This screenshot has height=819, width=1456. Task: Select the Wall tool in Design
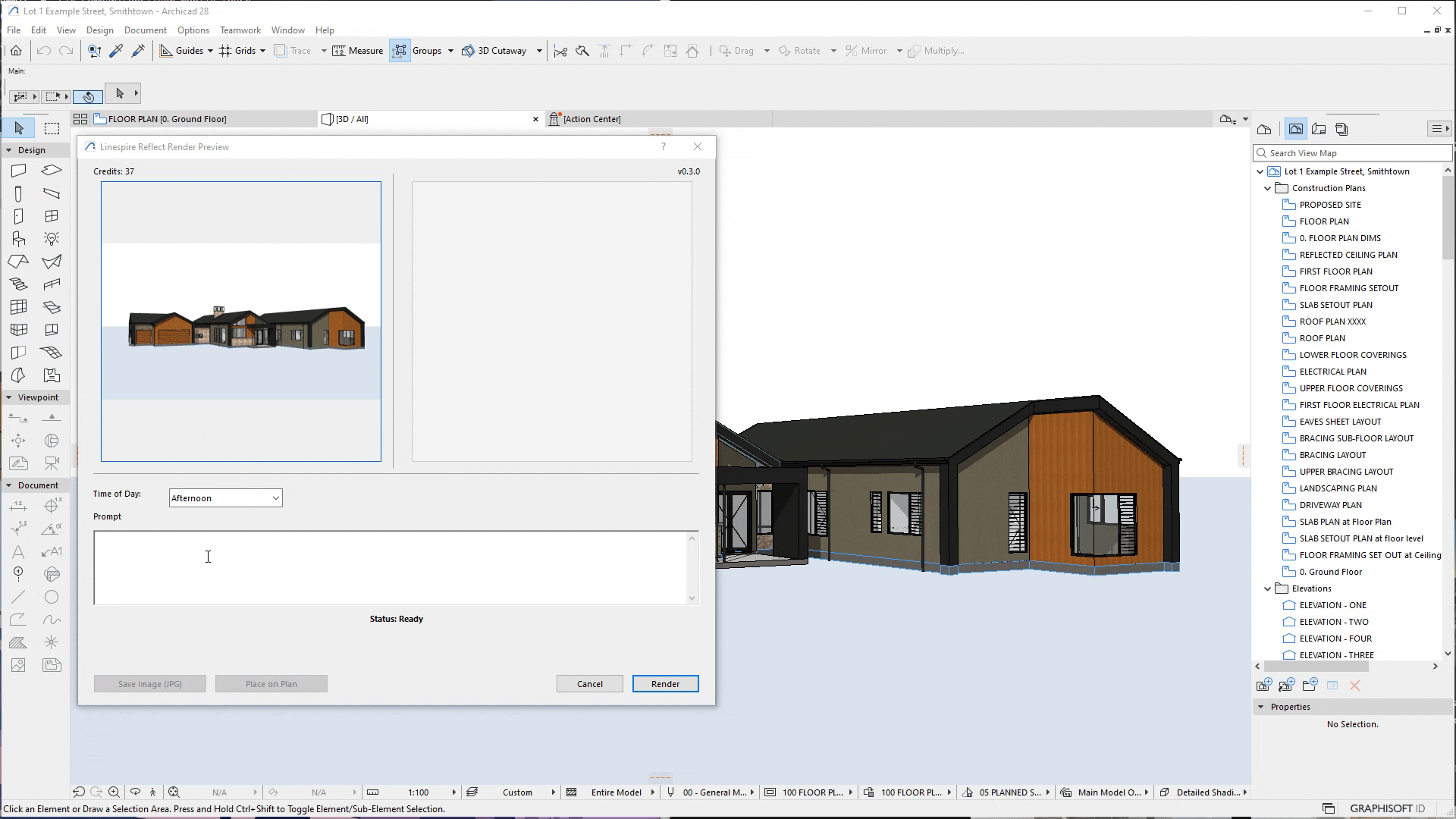(19, 171)
